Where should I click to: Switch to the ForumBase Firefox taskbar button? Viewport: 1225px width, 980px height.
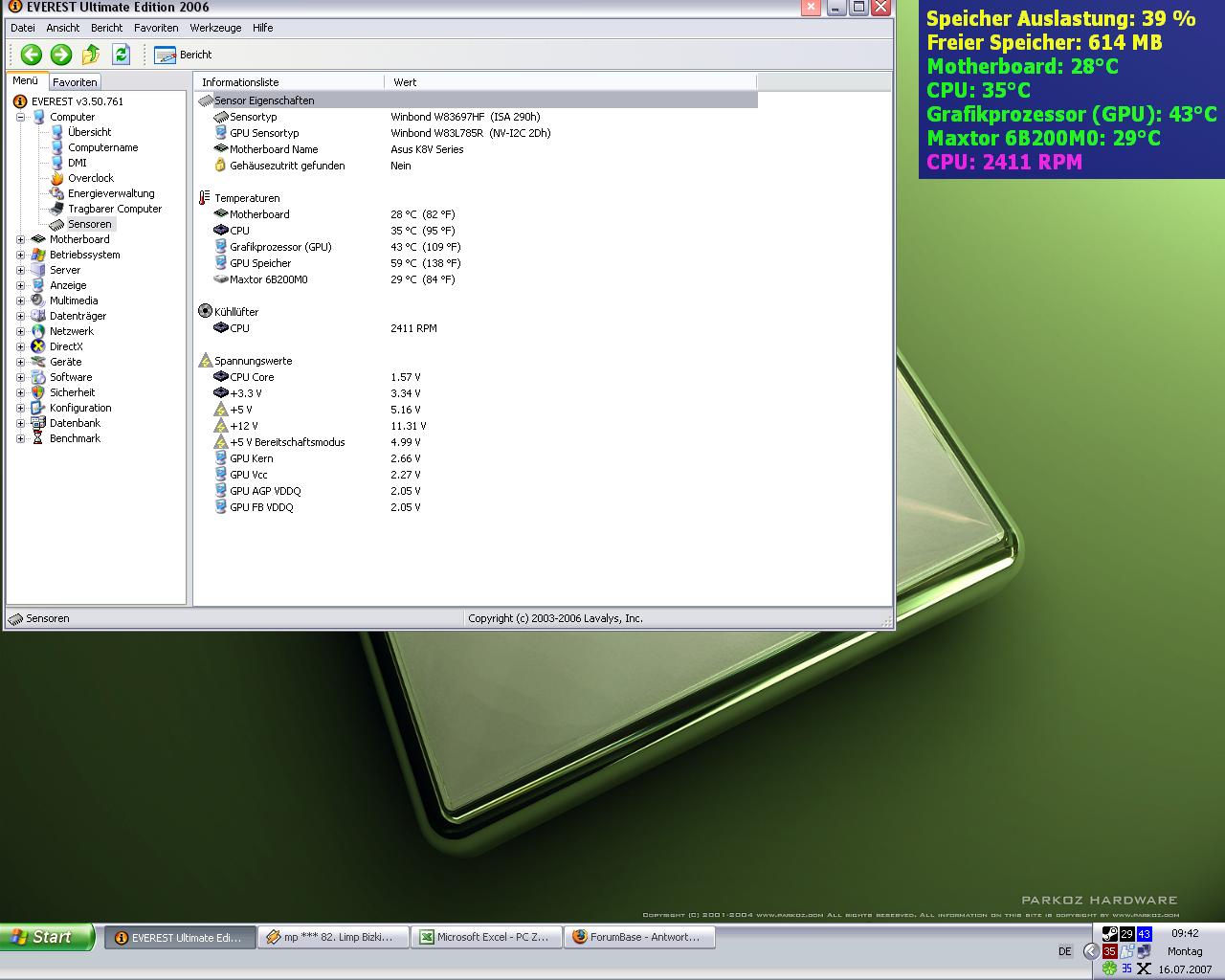coord(639,937)
